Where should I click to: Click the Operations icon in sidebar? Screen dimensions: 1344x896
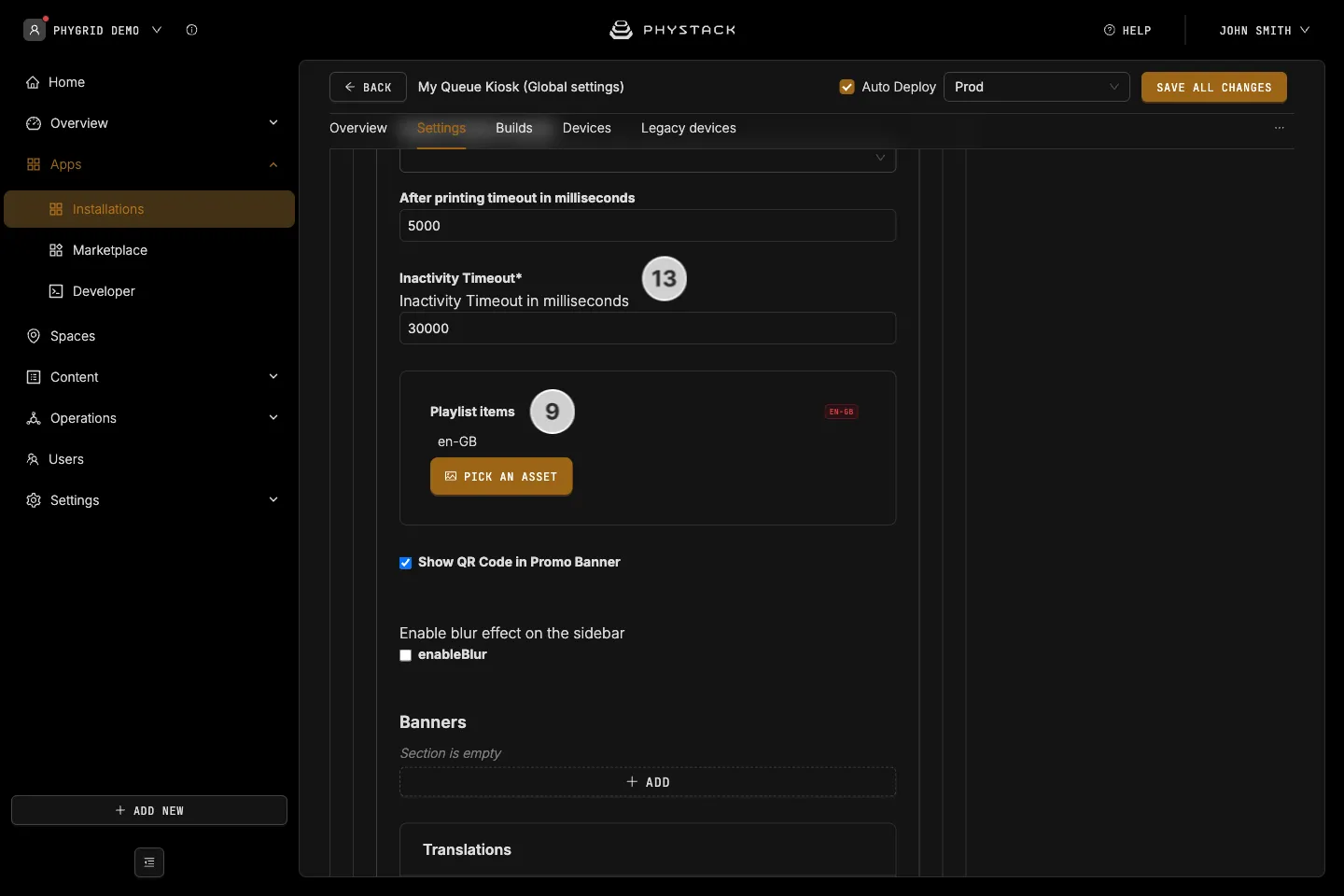coord(34,418)
